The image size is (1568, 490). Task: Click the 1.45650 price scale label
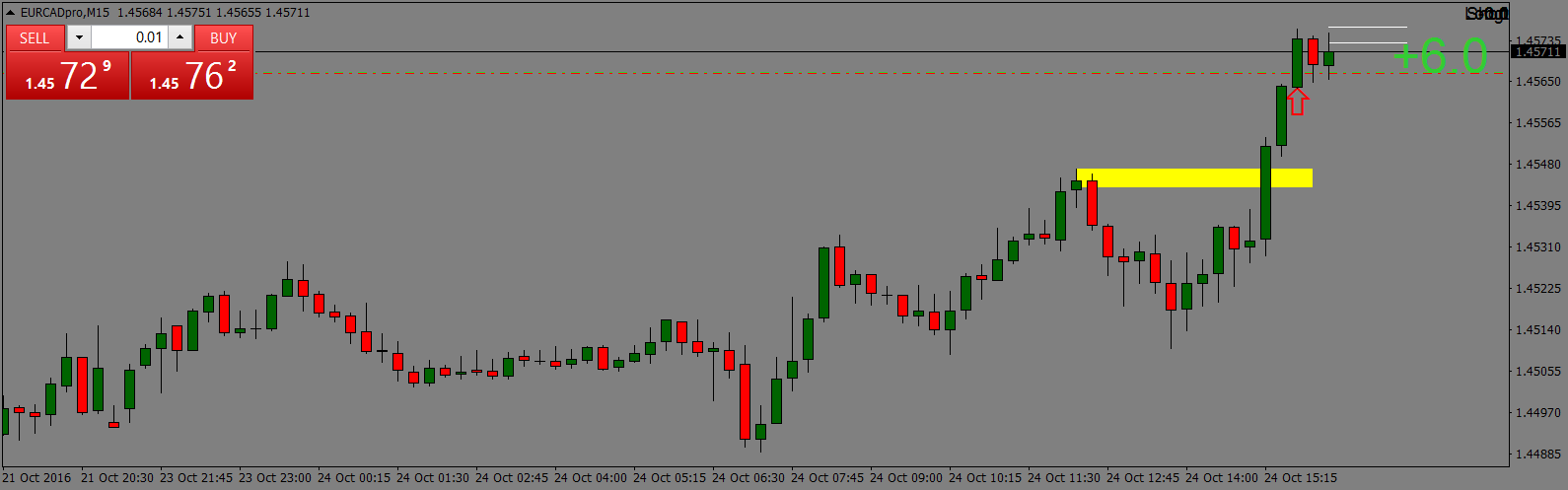pyautogui.click(x=1538, y=82)
